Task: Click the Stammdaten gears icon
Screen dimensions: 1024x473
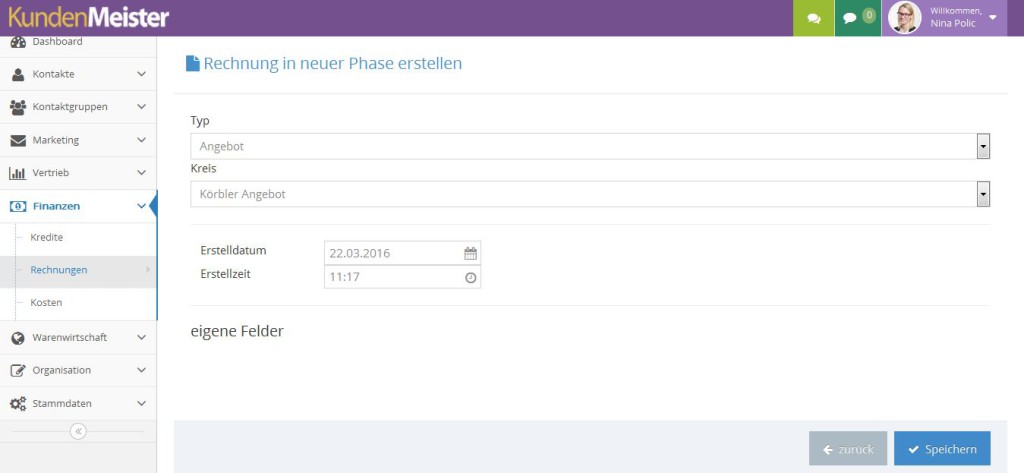Action: (17, 403)
